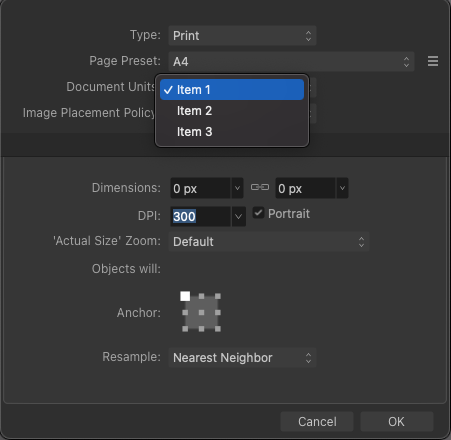Expand the height dimension dropdown arrow

(x=342, y=188)
